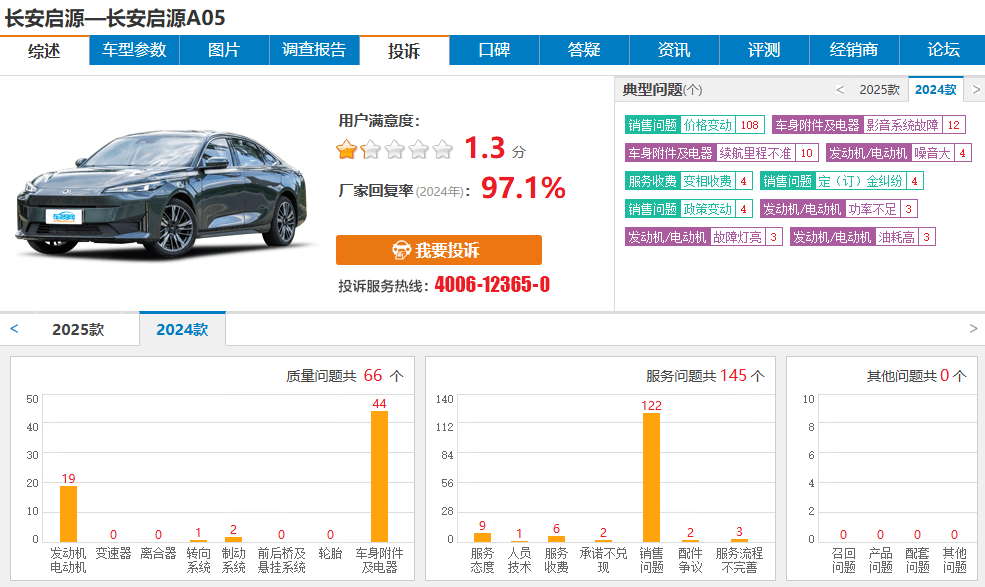Switch to the 评测 tab

coord(764,50)
